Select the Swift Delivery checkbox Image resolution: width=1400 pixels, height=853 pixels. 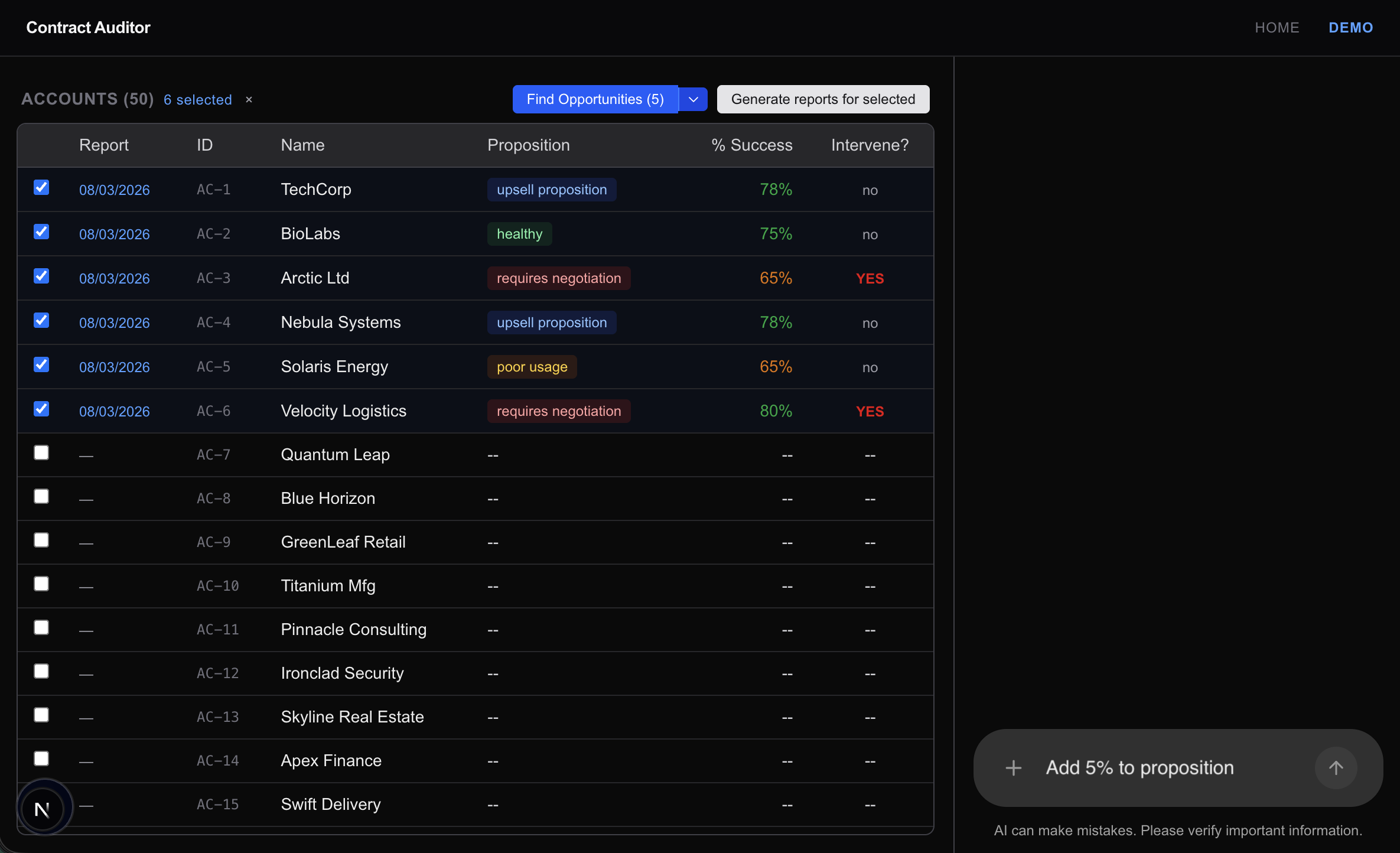pyautogui.click(x=41, y=802)
